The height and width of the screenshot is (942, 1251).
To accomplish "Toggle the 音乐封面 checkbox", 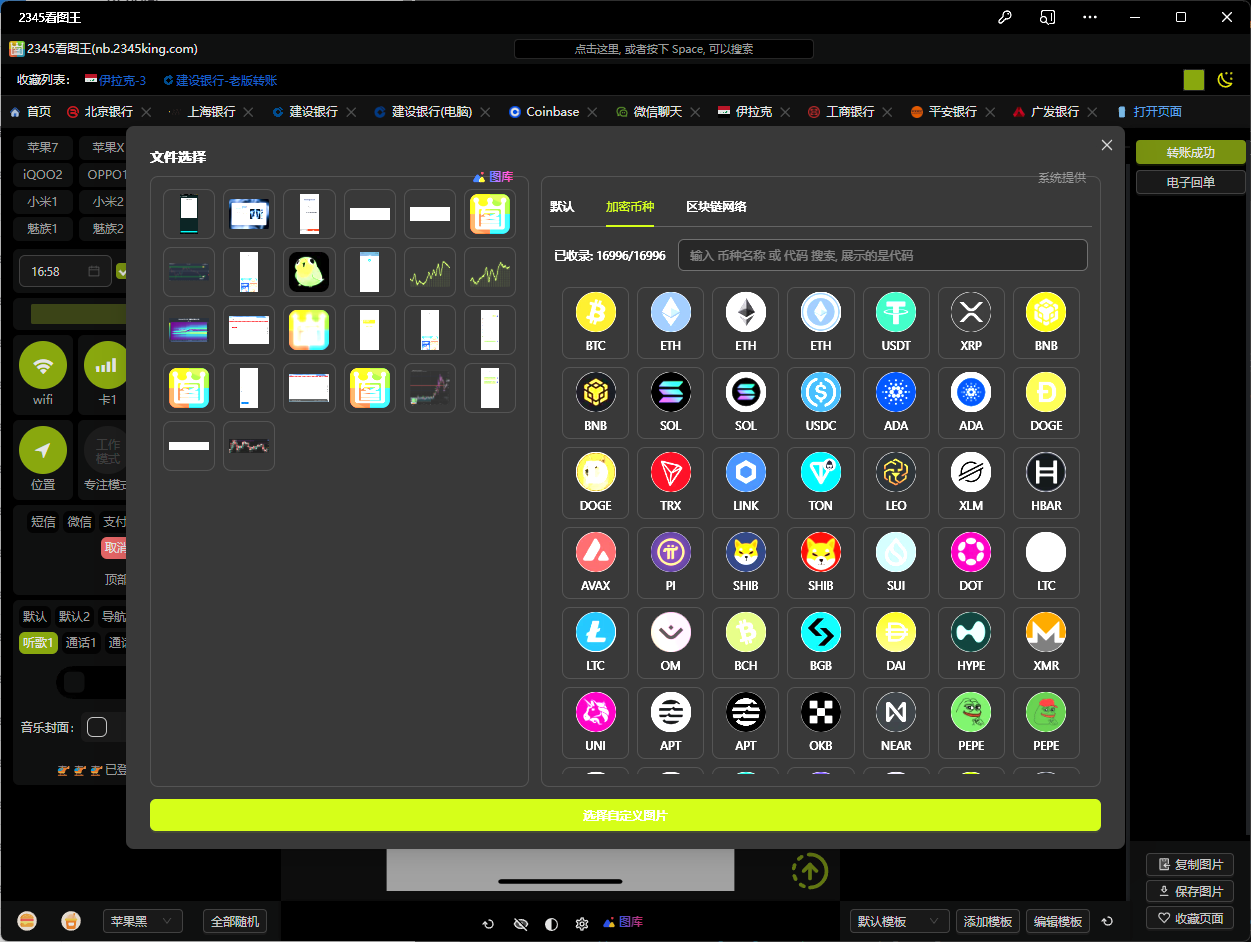I will coord(97,727).
